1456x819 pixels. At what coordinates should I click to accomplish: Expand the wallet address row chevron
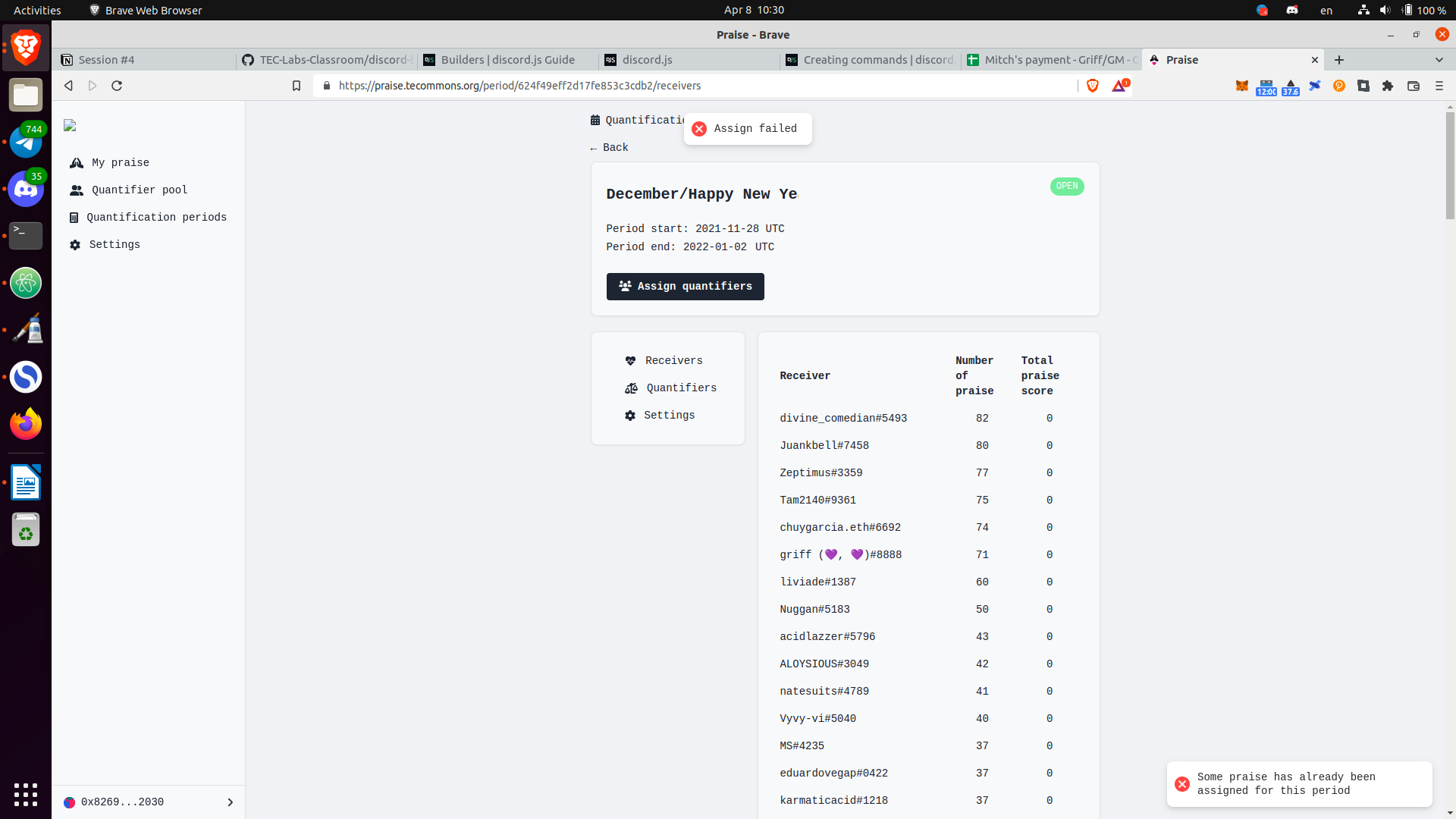point(230,802)
